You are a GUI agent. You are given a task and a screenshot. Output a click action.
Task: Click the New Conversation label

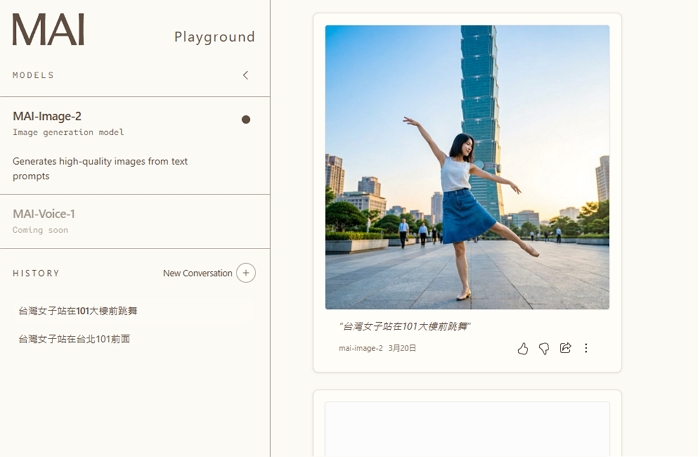click(x=197, y=273)
